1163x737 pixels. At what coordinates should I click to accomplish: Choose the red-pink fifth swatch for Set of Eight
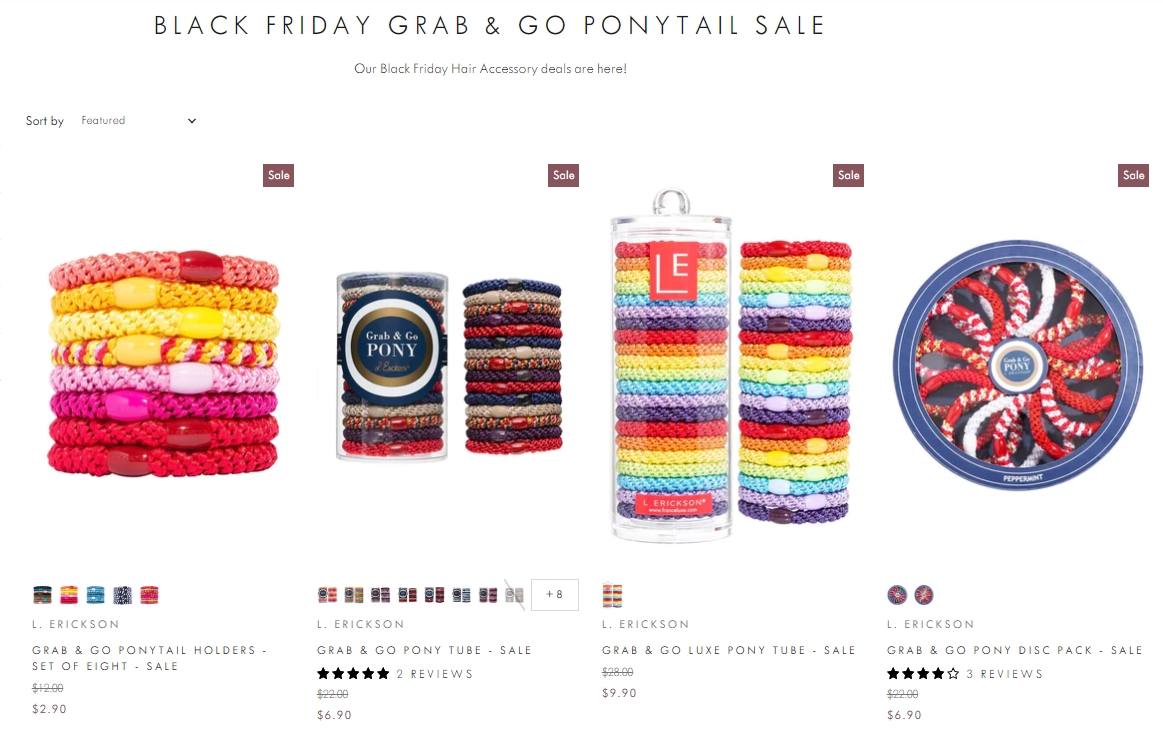[x=149, y=595]
